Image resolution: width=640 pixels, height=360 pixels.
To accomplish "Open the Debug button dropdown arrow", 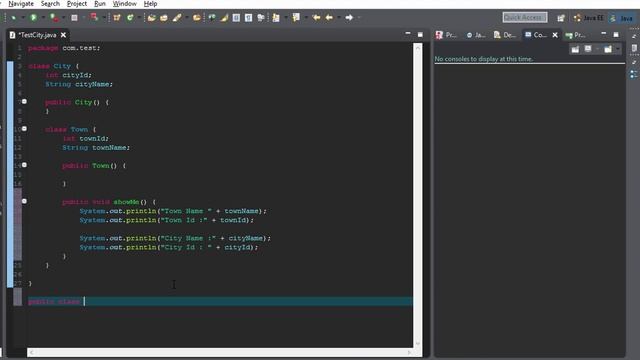I will pos(22,18).
